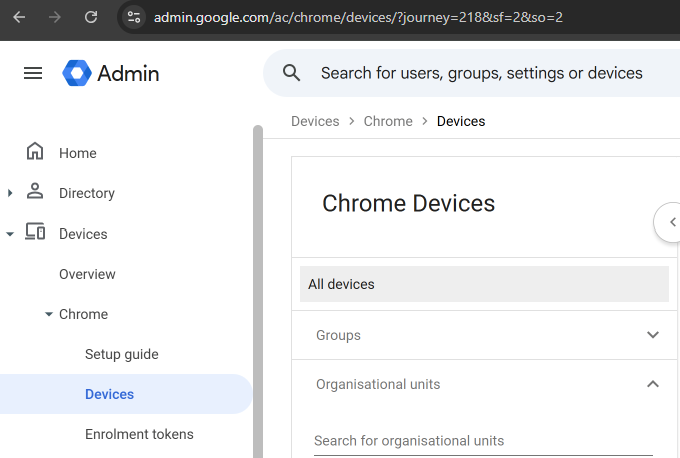Screen dimensions: 680x458
Task: Open the Setup guide page
Action: point(121,354)
